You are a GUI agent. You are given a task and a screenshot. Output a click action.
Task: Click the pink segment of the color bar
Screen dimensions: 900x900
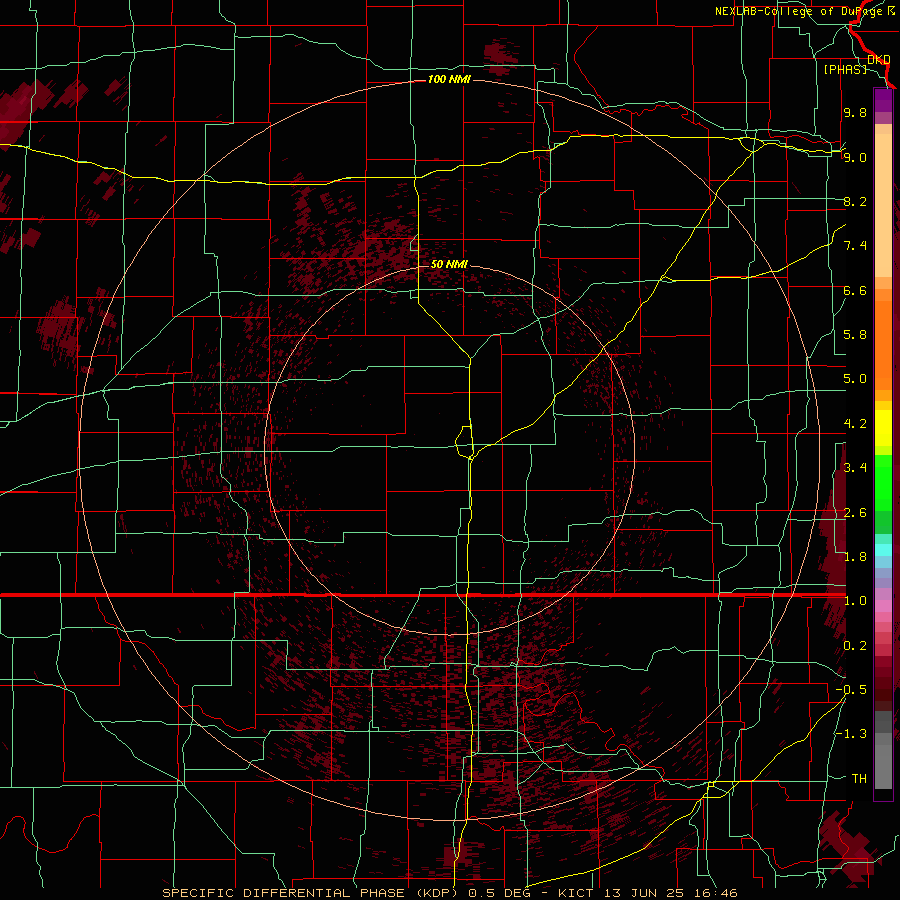point(883,606)
